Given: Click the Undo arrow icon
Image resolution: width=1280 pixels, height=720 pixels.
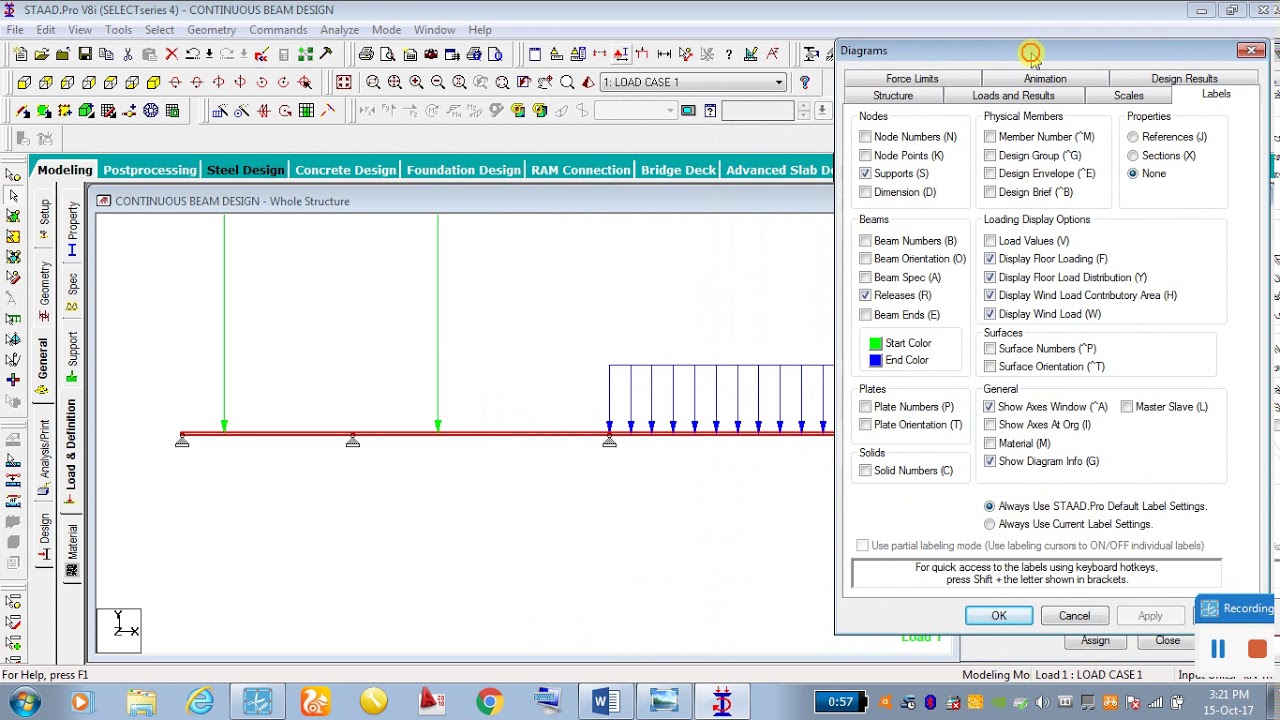Looking at the screenshot, I should (x=192, y=54).
